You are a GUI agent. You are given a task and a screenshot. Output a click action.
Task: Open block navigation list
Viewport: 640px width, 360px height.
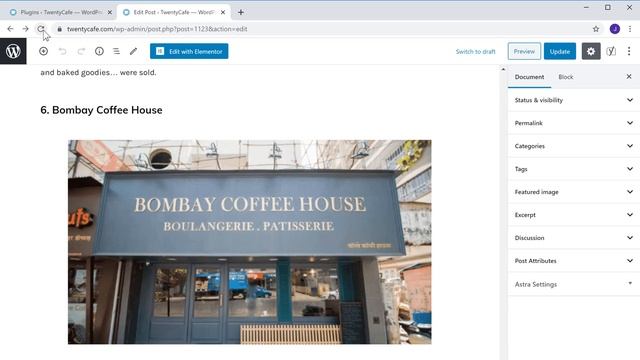click(x=116, y=51)
